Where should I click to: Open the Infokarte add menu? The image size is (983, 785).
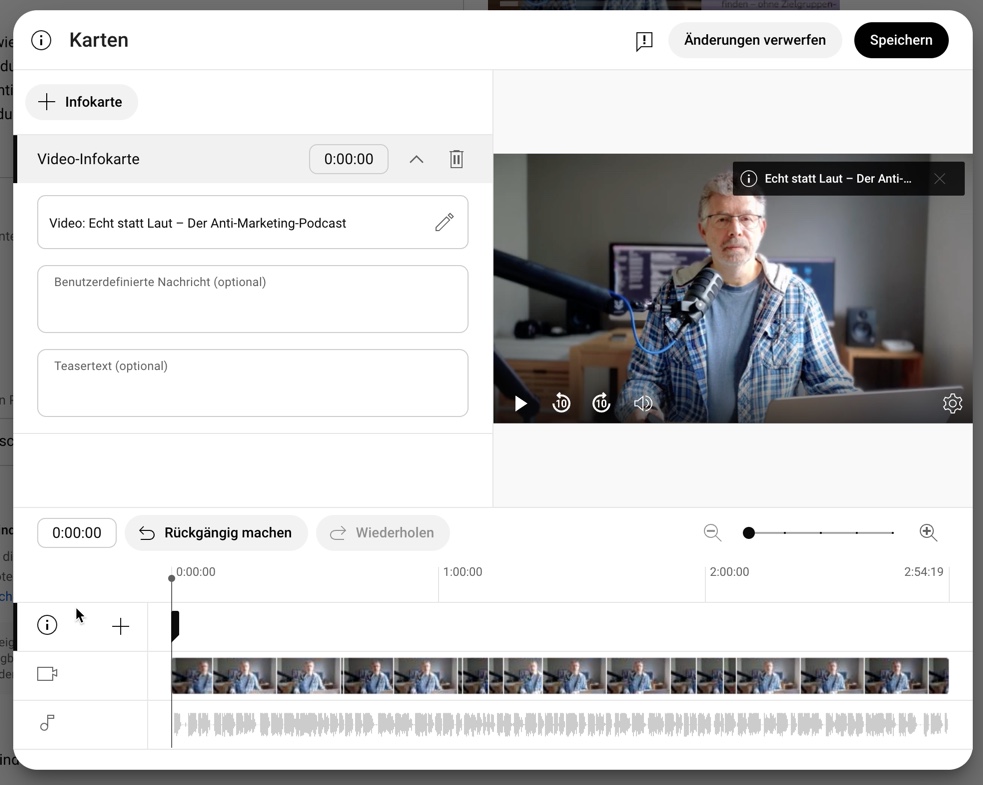[x=81, y=102]
